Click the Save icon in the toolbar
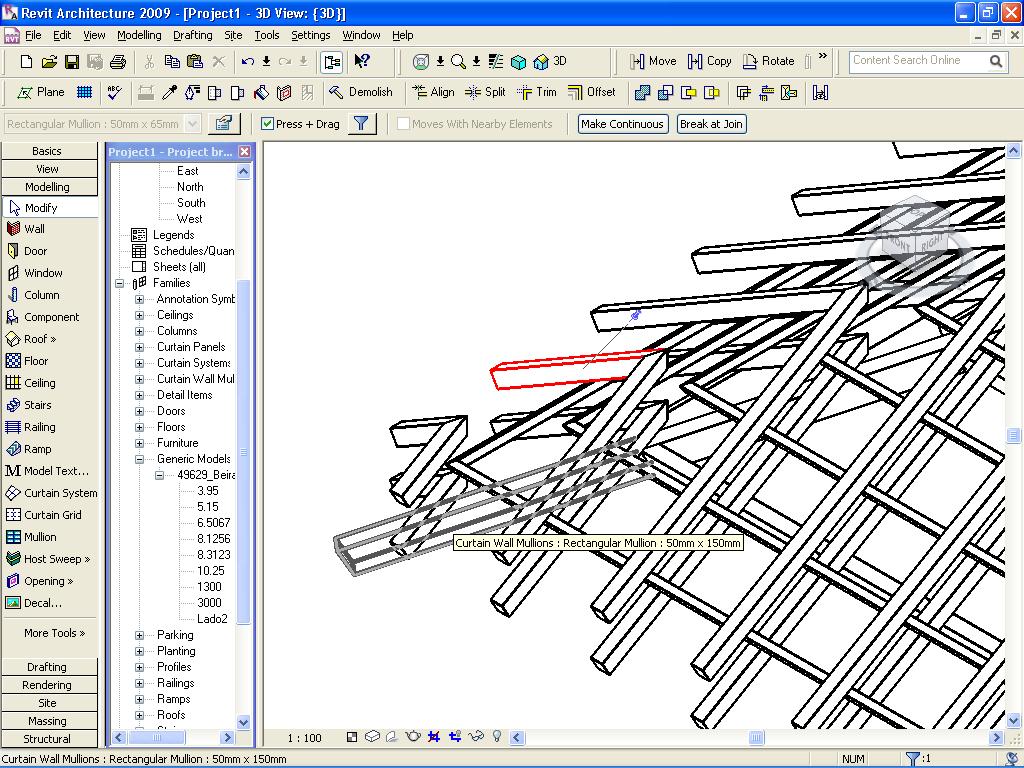This screenshot has height=768, width=1024. [72, 62]
